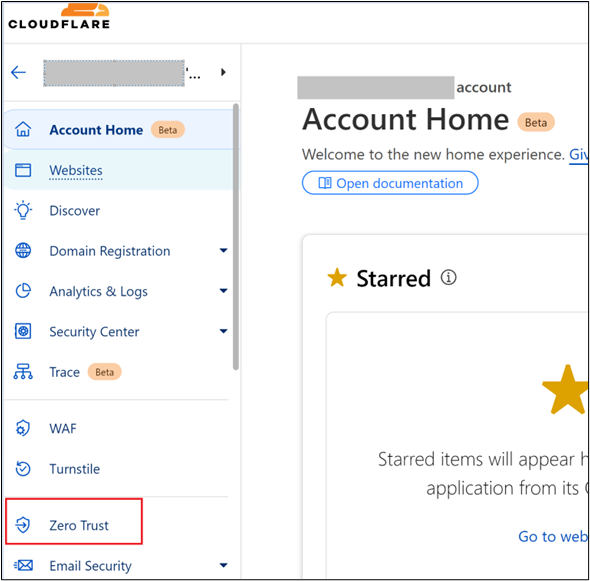Click the Turnstile check icon

23,469
